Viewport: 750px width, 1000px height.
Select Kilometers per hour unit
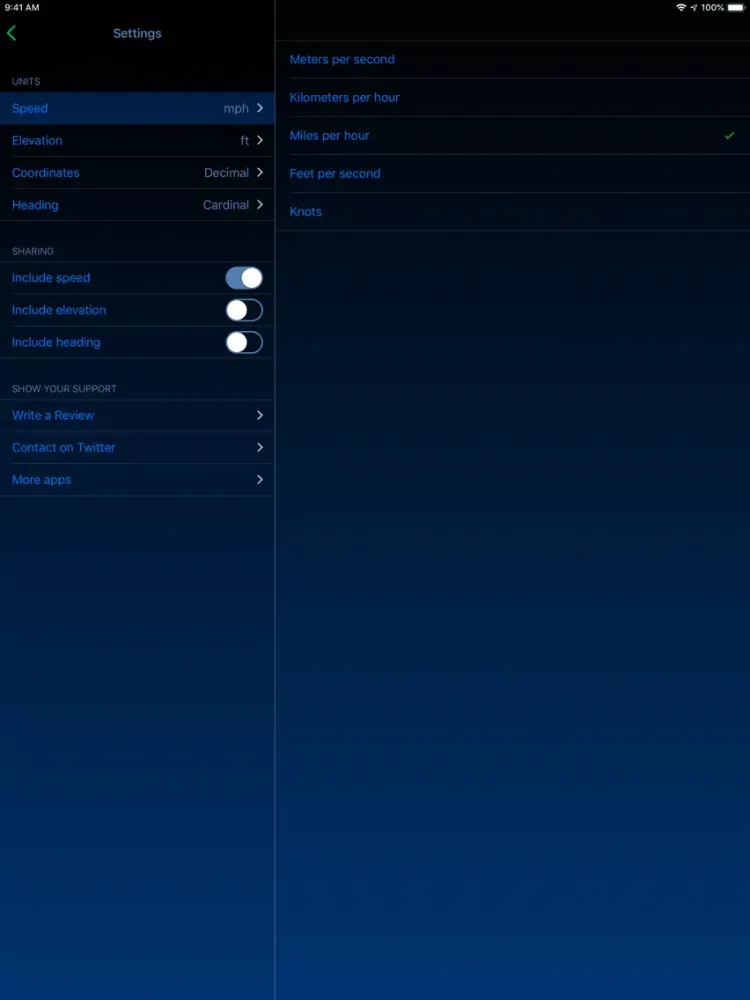point(513,98)
